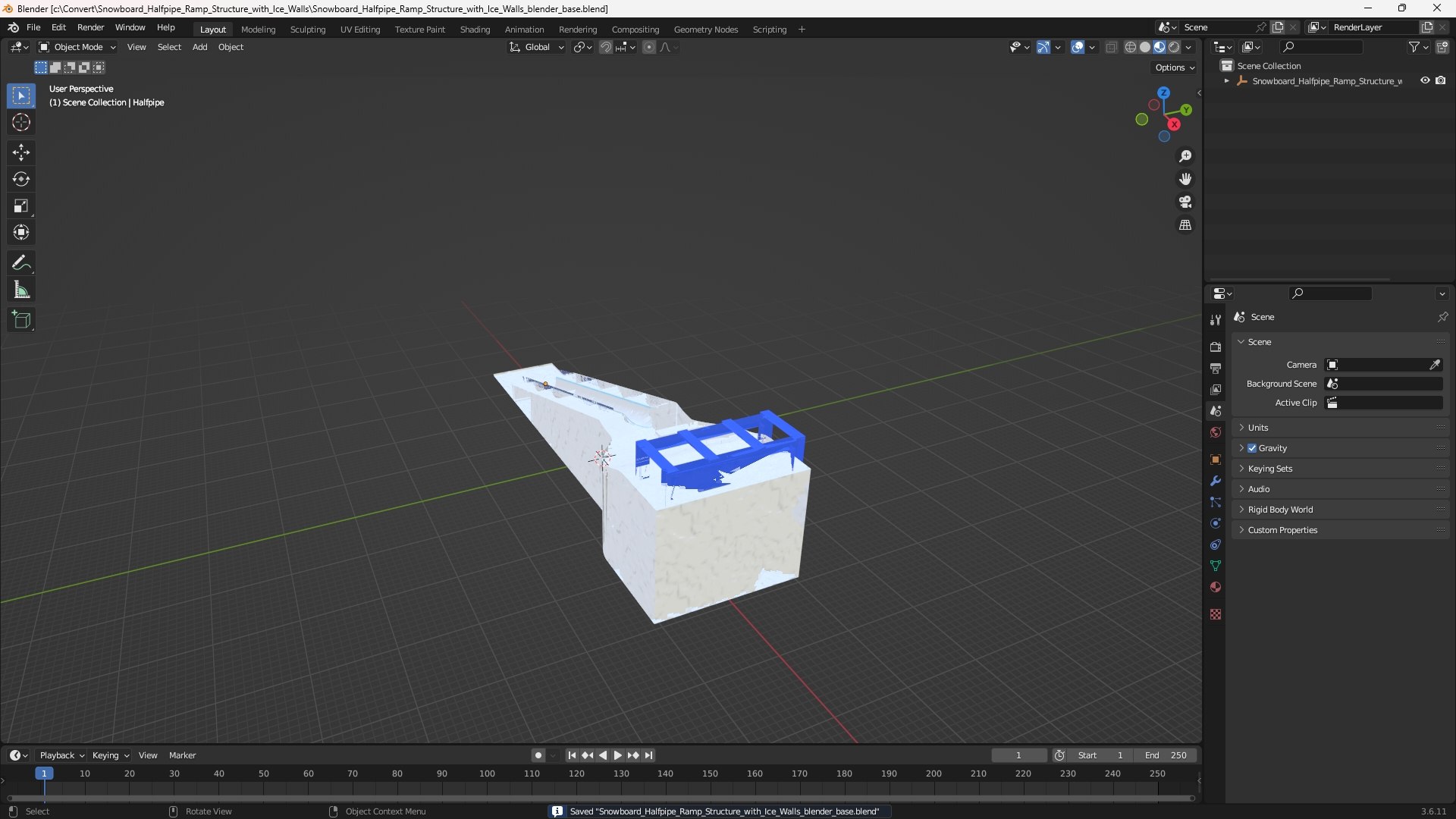The image size is (1456, 819).
Task: Switch to solid viewport shading
Action: pyautogui.click(x=1145, y=47)
